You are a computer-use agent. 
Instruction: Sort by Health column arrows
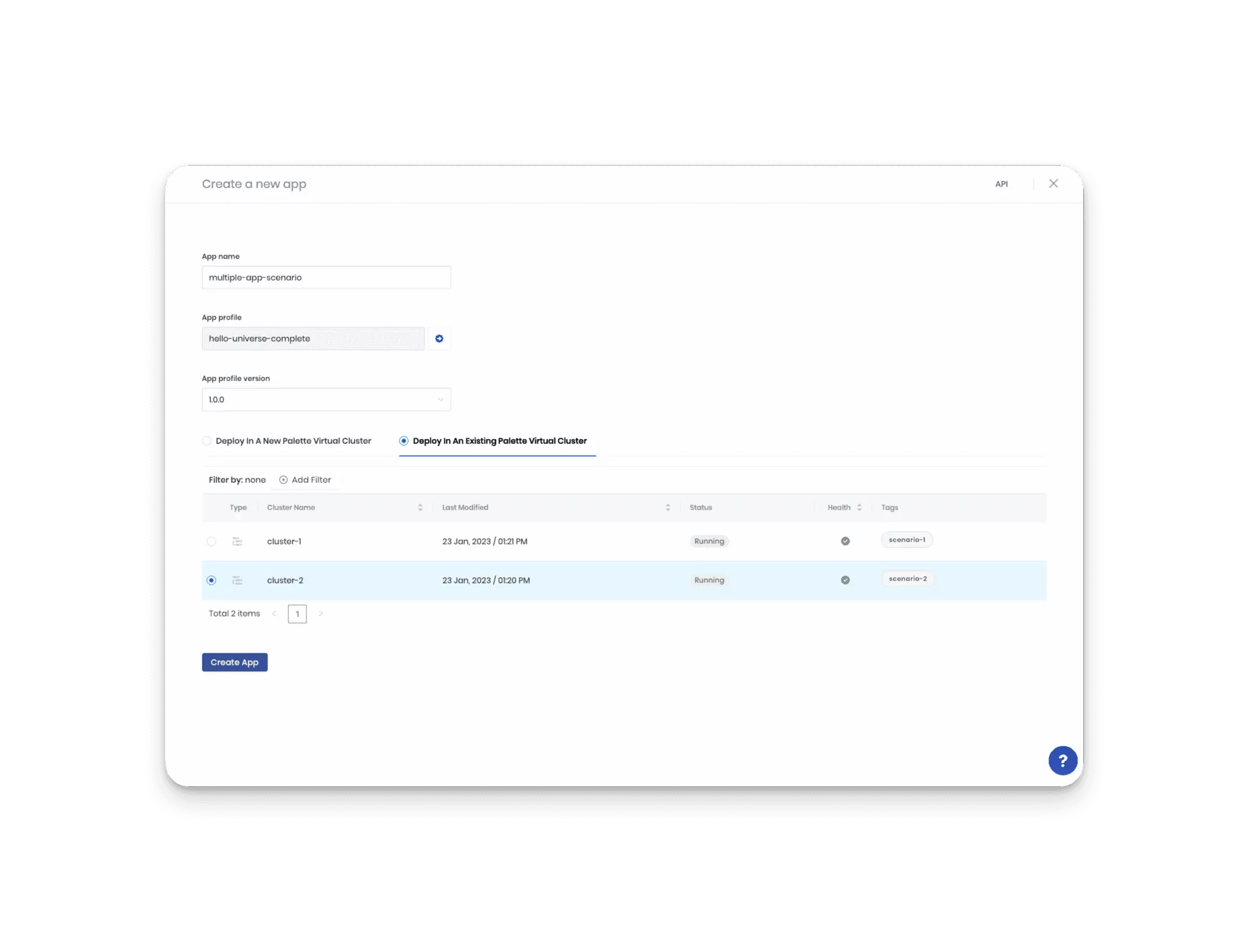[x=859, y=507]
